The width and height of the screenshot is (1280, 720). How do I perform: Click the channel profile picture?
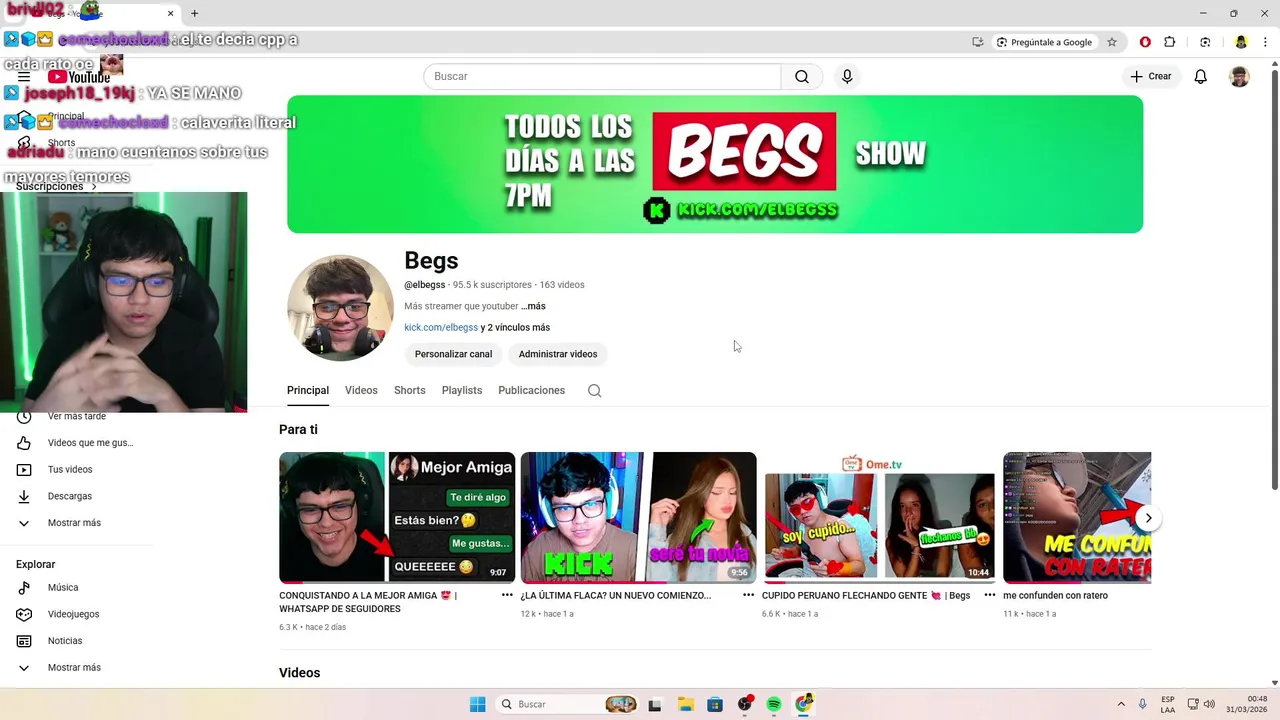(x=340, y=308)
